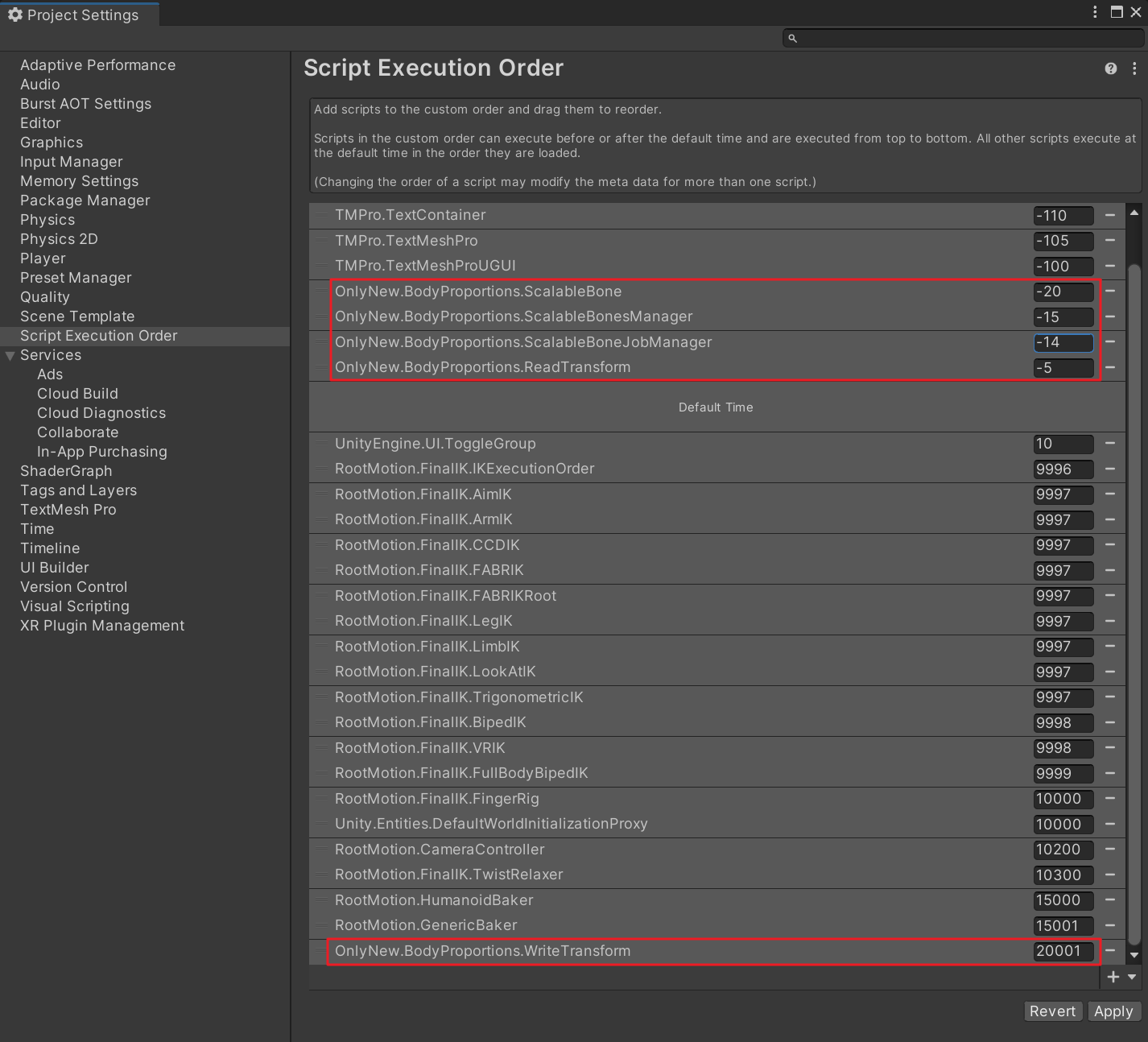Image resolution: width=1148 pixels, height=1042 pixels.
Task: Remove the ScalableBoneJobManager script entry
Action: point(1110,341)
